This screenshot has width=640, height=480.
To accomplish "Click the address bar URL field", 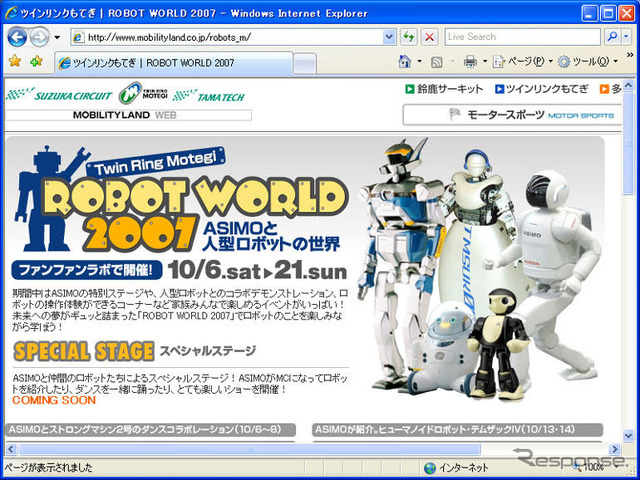I will 234,38.
